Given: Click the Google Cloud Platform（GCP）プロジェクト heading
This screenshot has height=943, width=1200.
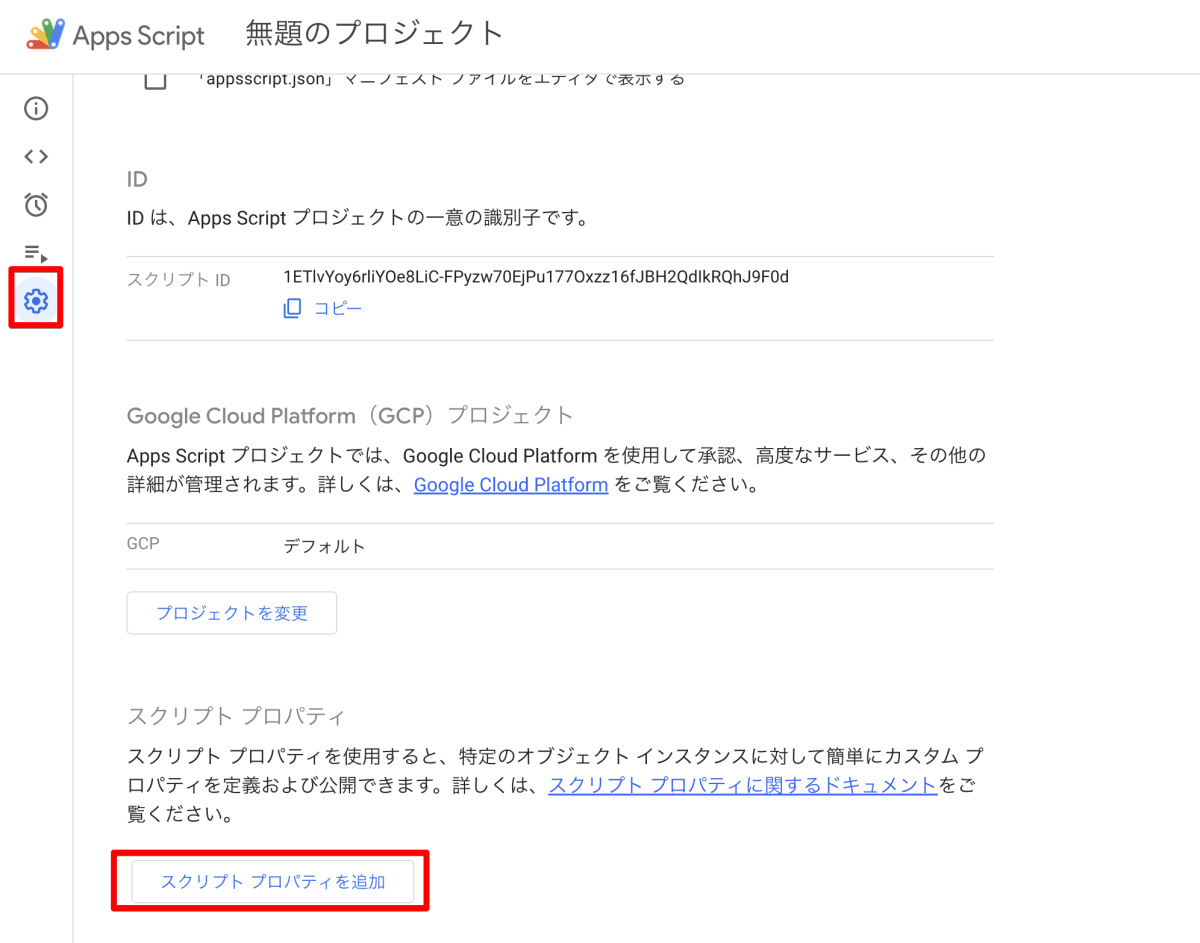Looking at the screenshot, I should click(351, 416).
